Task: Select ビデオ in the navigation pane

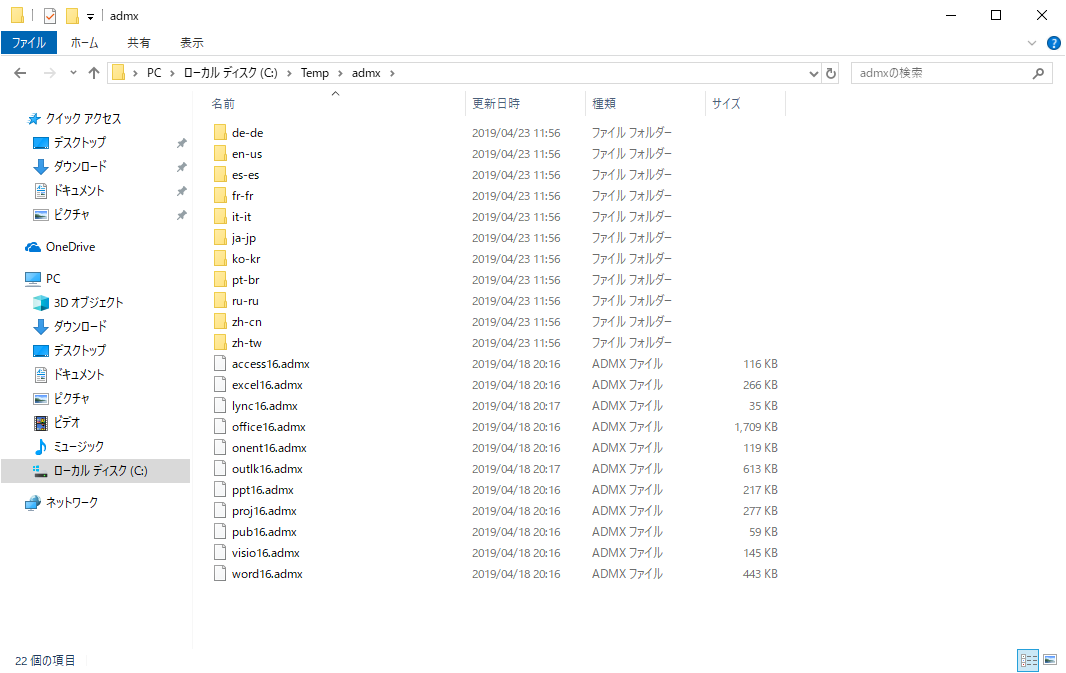Action: [x=67, y=422]
